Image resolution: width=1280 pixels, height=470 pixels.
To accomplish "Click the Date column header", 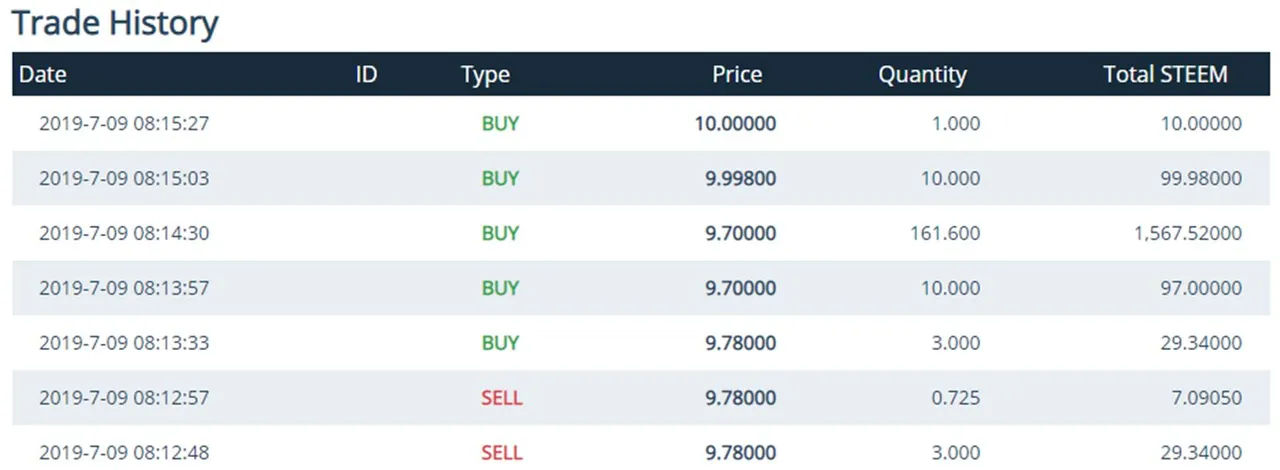I will pyautogui.click(x=43, y=74).
